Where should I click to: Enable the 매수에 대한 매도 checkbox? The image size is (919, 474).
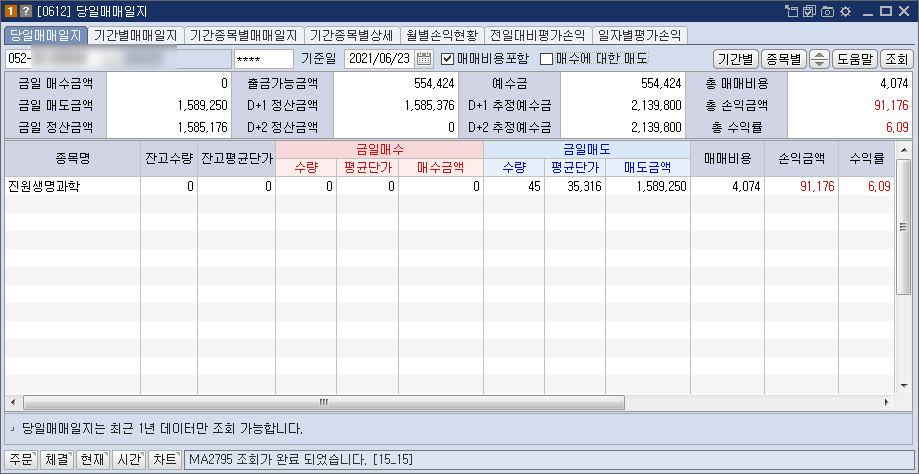[546, 59]
